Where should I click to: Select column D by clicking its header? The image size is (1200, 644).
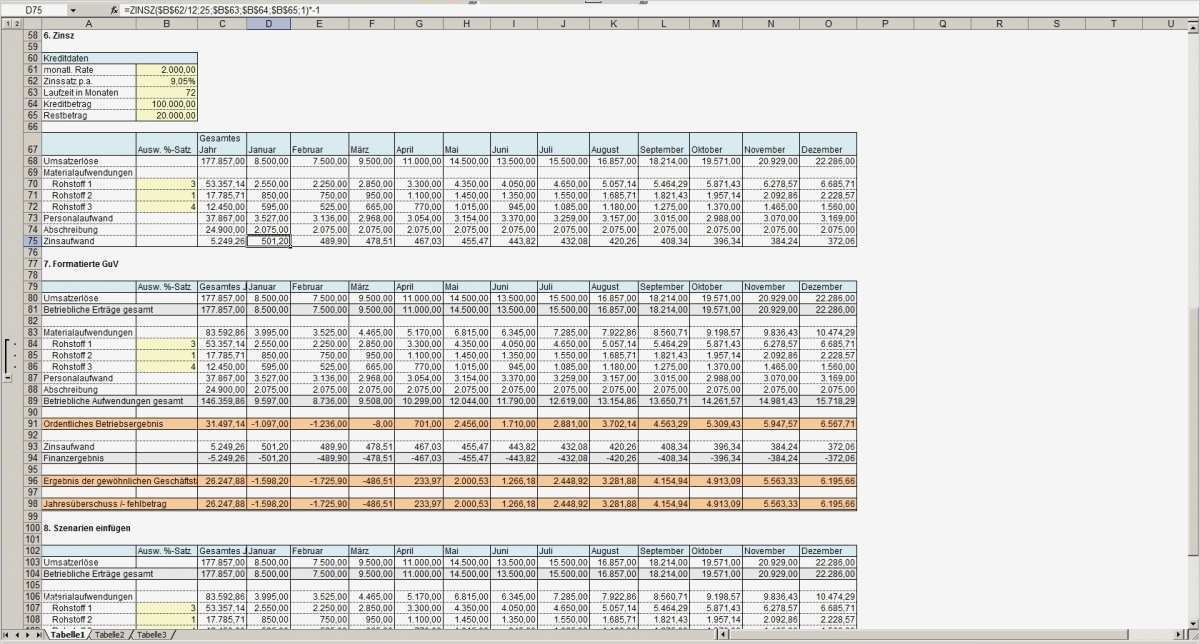click(268, 22)
